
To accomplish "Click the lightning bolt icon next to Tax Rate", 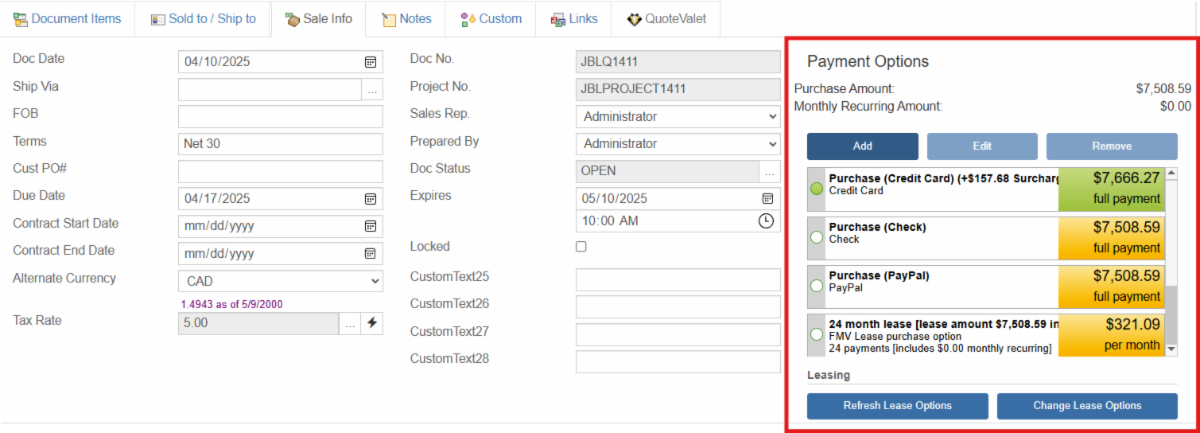I will point(372,323).
